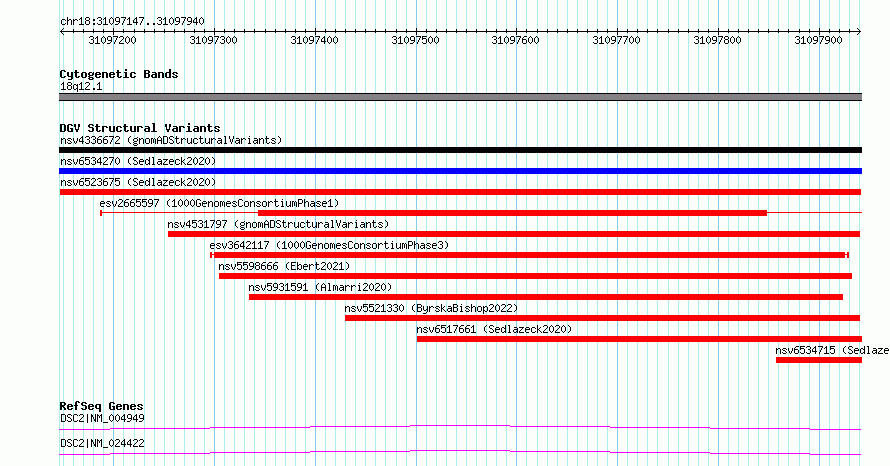Click ruler position 31097500
Screen dimensions: 890x466
[415, 40]
